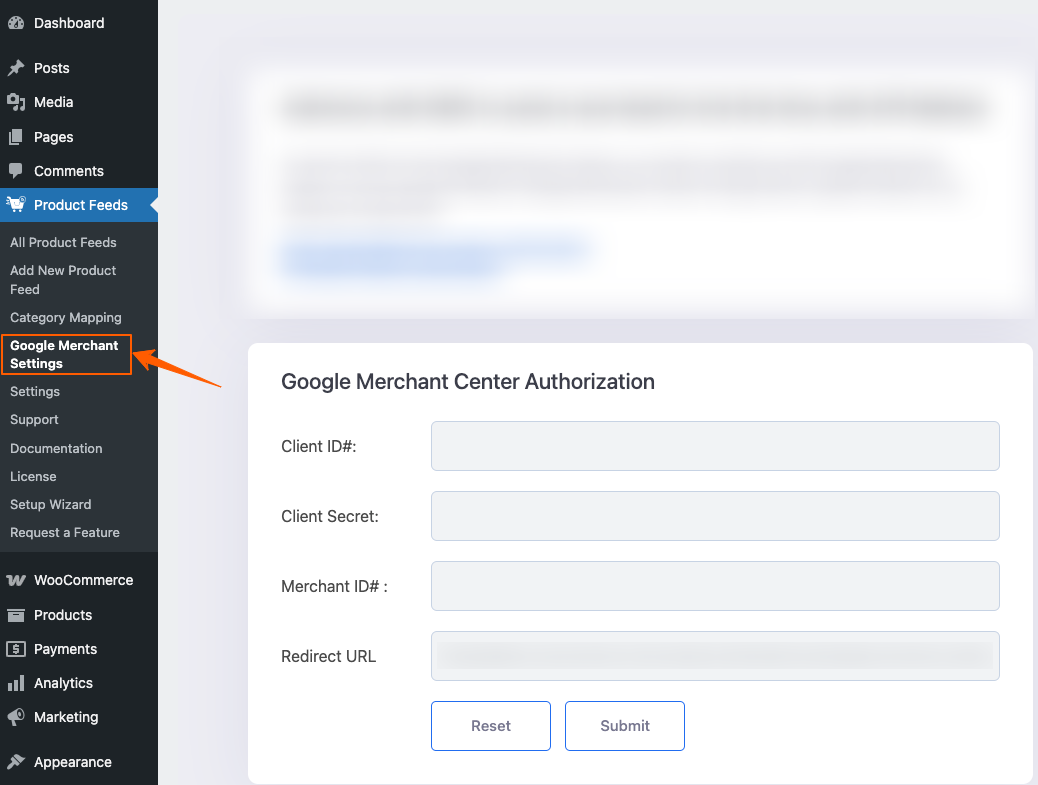Focus the Client ID# input field

[715, 446]
